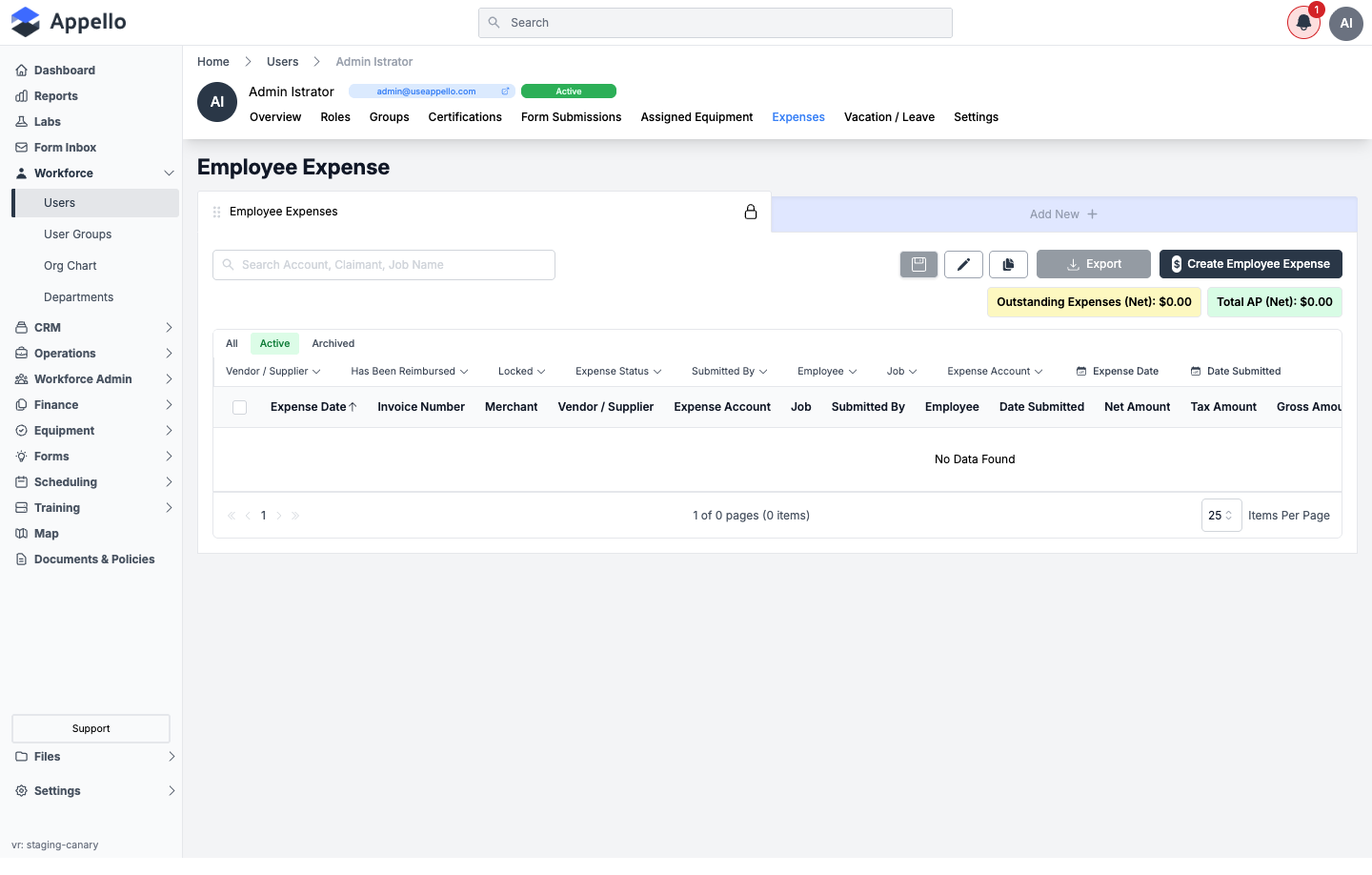Open the notifications bell

[1303, 23]
